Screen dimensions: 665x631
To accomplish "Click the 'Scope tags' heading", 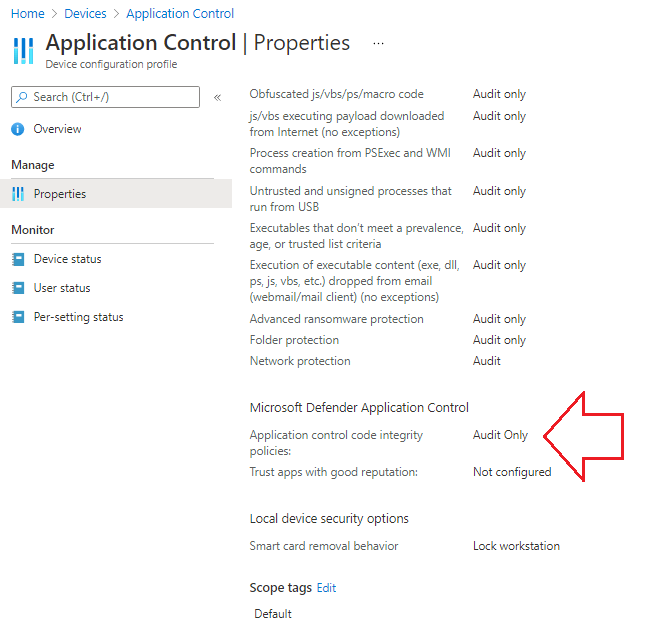I will (x=280, y=588).
